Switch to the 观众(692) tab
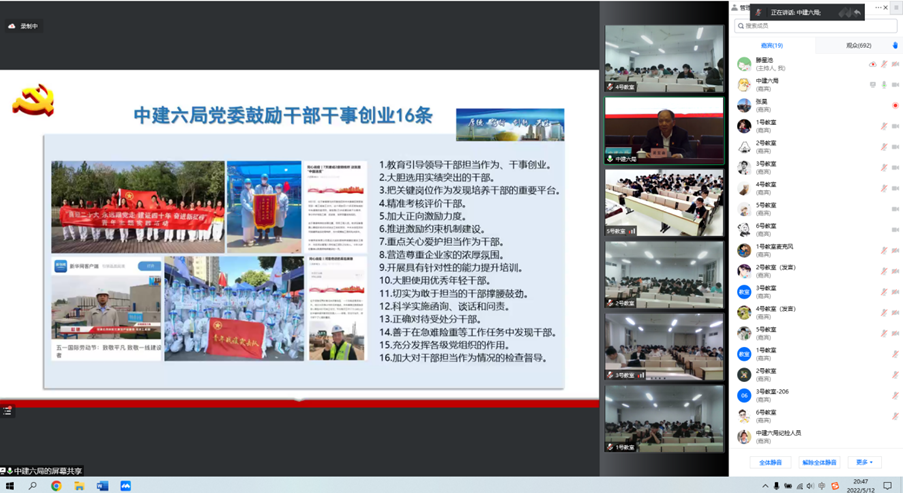The height and width of the screenshot is (493, 903). click(x=858, y=45)
